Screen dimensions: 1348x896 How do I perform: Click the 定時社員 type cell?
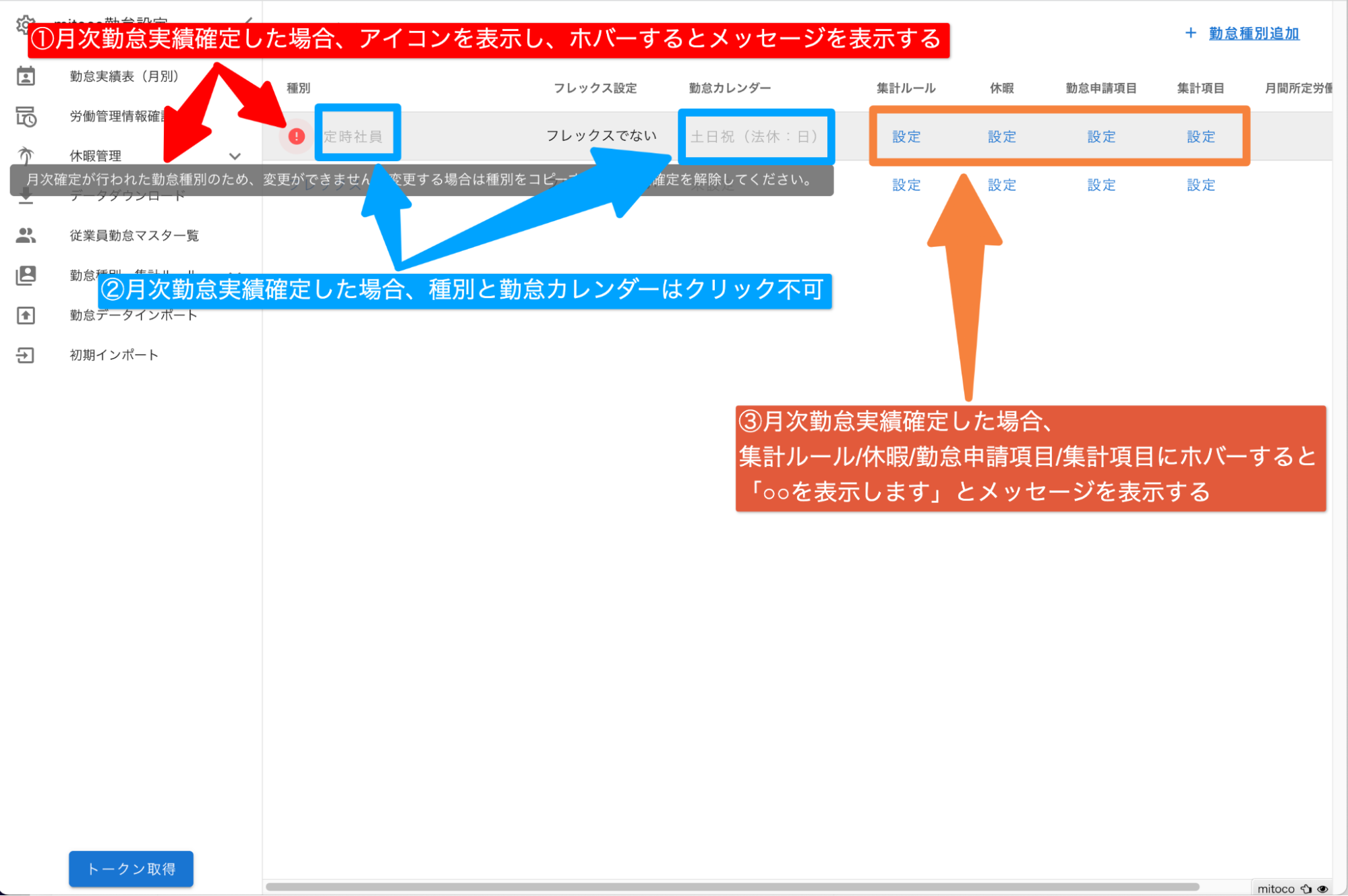(x=353, y=137)
